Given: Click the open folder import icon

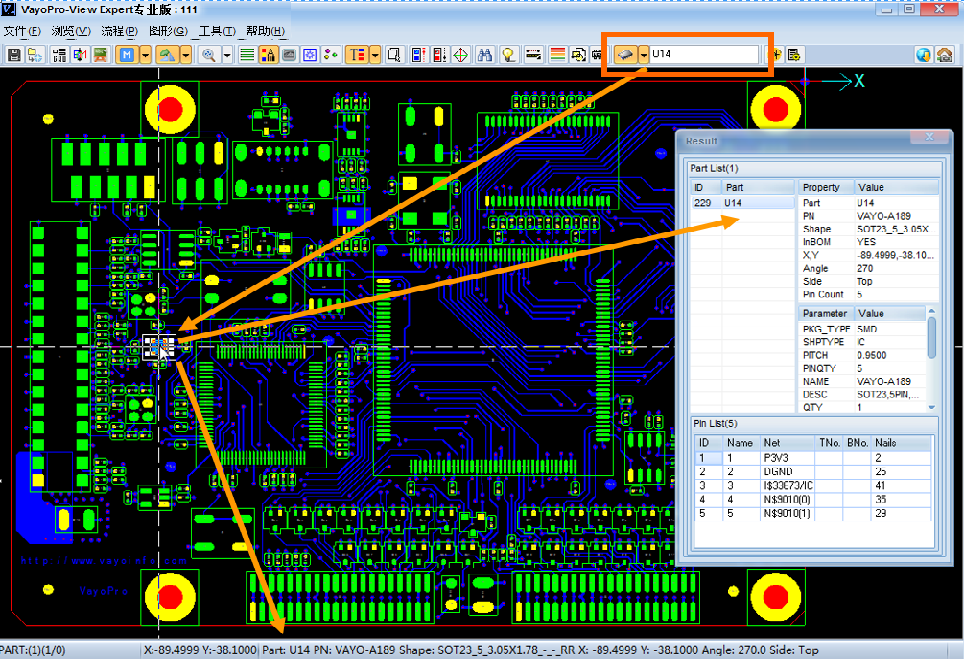Looking at the screenshot, I should [x=35, y=55].
